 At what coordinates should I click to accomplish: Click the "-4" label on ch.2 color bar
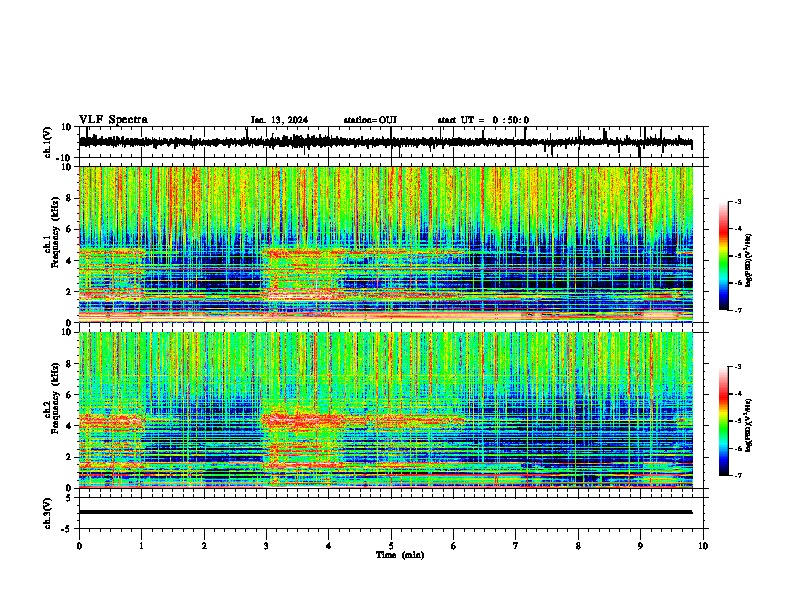[x=737, y=394]
